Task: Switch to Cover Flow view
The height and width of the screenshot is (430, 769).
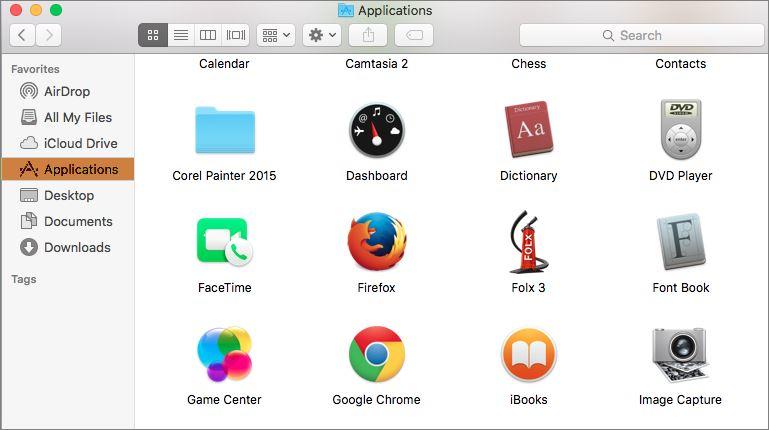Action: [x=235, y=35]
